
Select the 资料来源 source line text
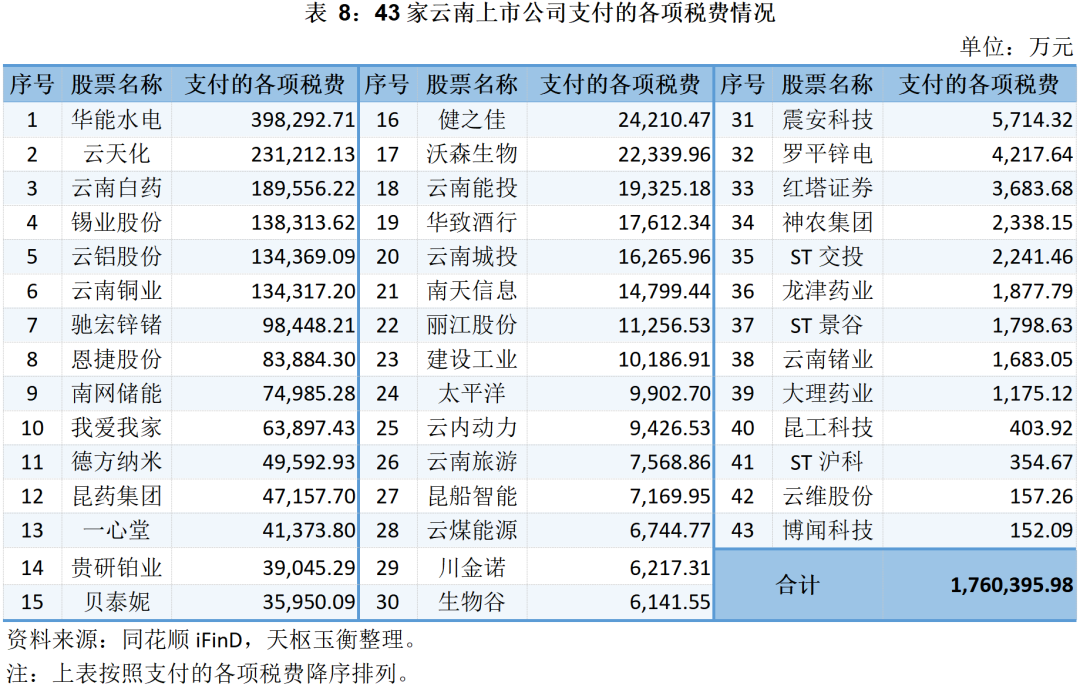pos(210,639)
